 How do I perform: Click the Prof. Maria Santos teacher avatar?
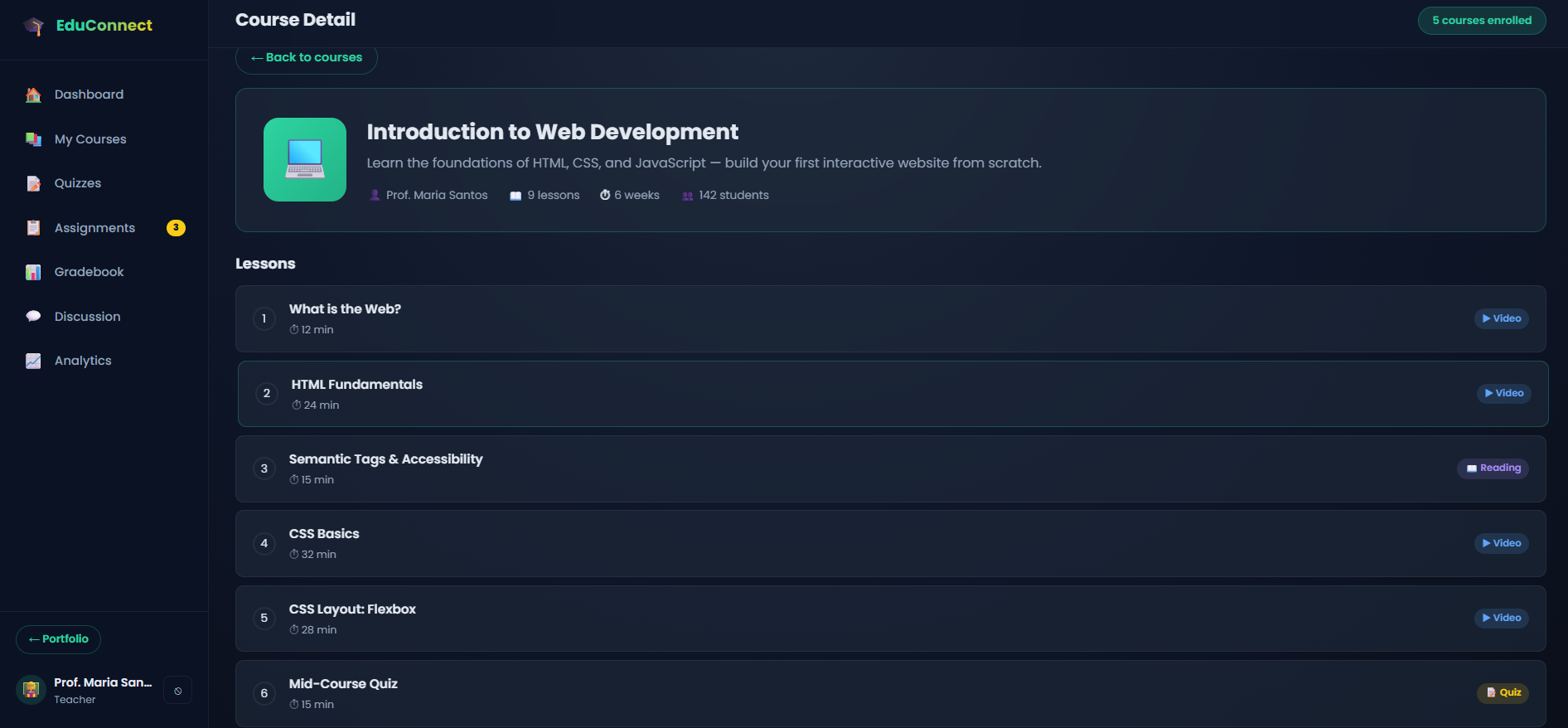pos(31,690)
